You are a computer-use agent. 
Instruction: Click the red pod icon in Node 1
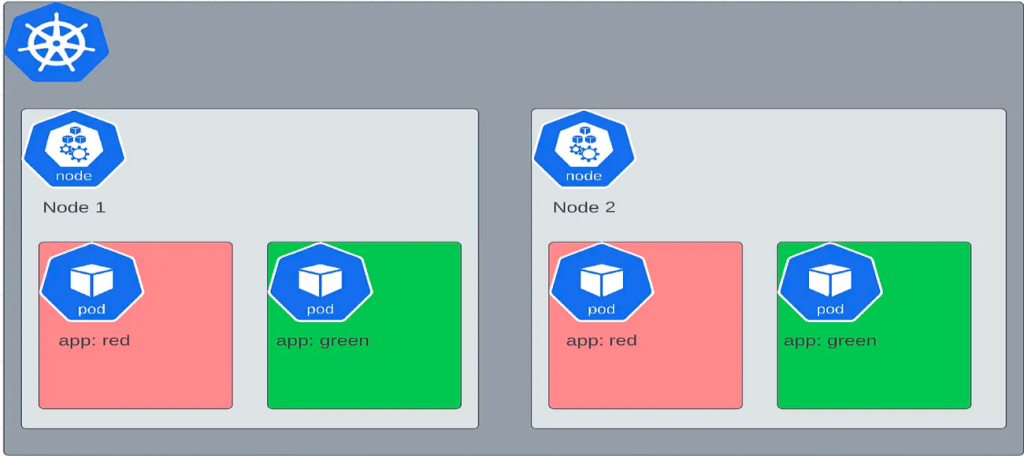(x=92, y=282)
